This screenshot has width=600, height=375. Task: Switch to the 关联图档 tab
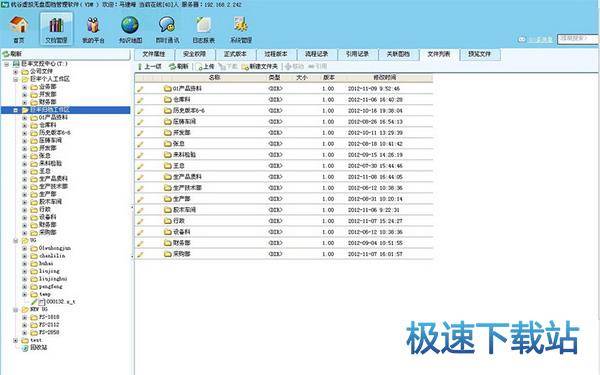[x=398, y=54]
